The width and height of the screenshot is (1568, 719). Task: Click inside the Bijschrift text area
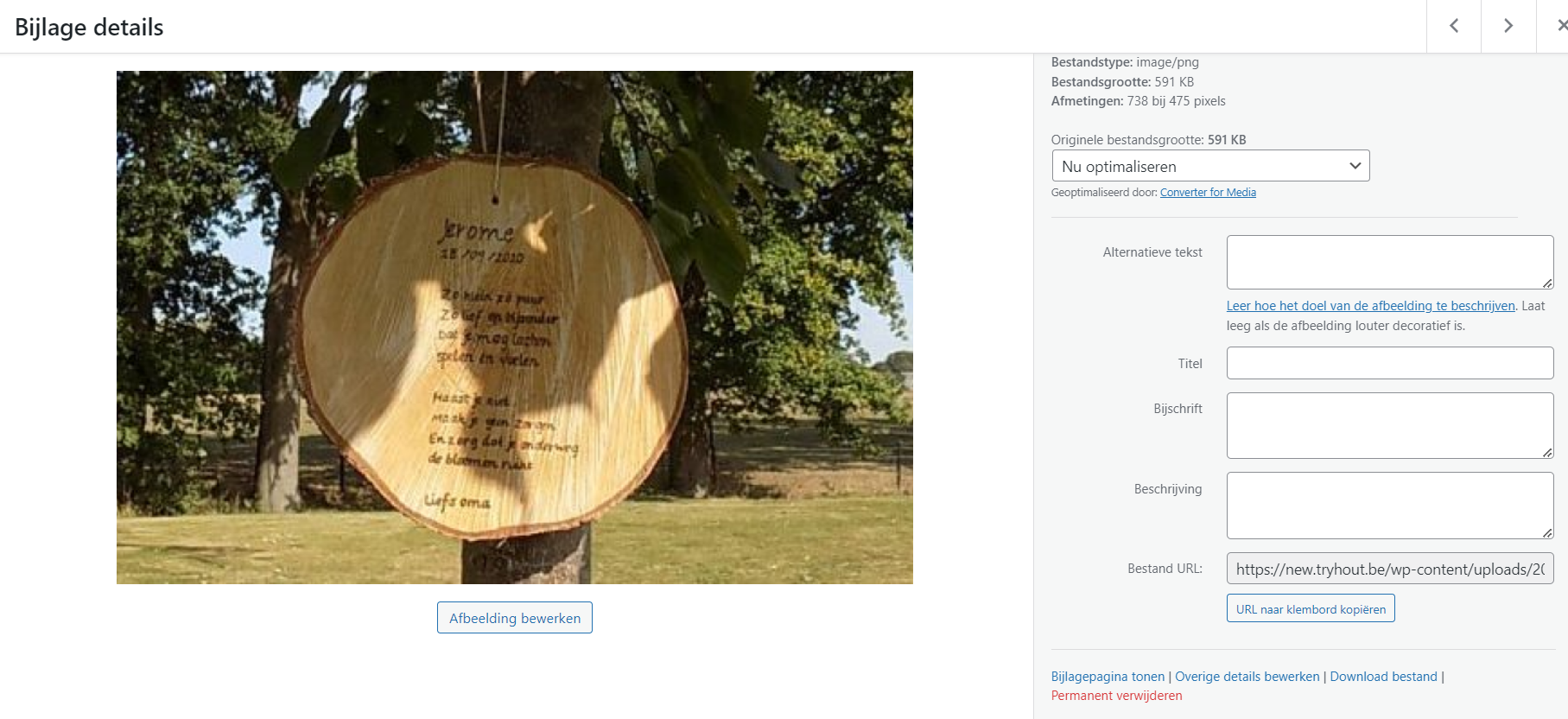[x=1390, y=425]
